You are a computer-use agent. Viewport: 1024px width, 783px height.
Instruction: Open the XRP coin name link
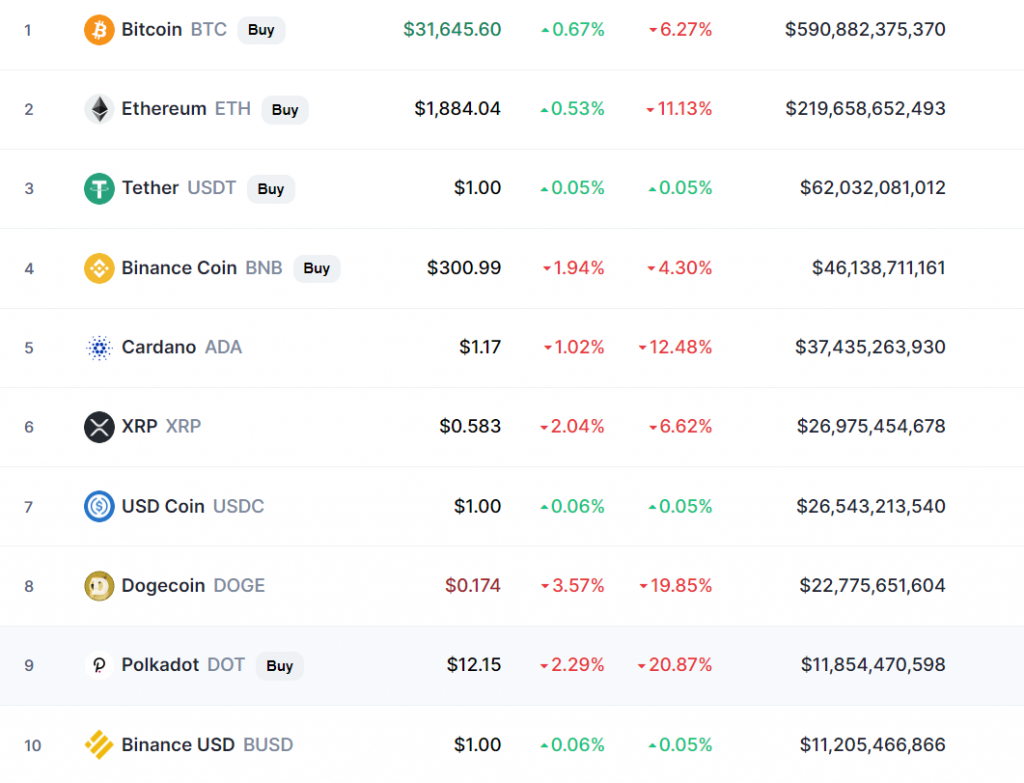(x=139, y=426)
